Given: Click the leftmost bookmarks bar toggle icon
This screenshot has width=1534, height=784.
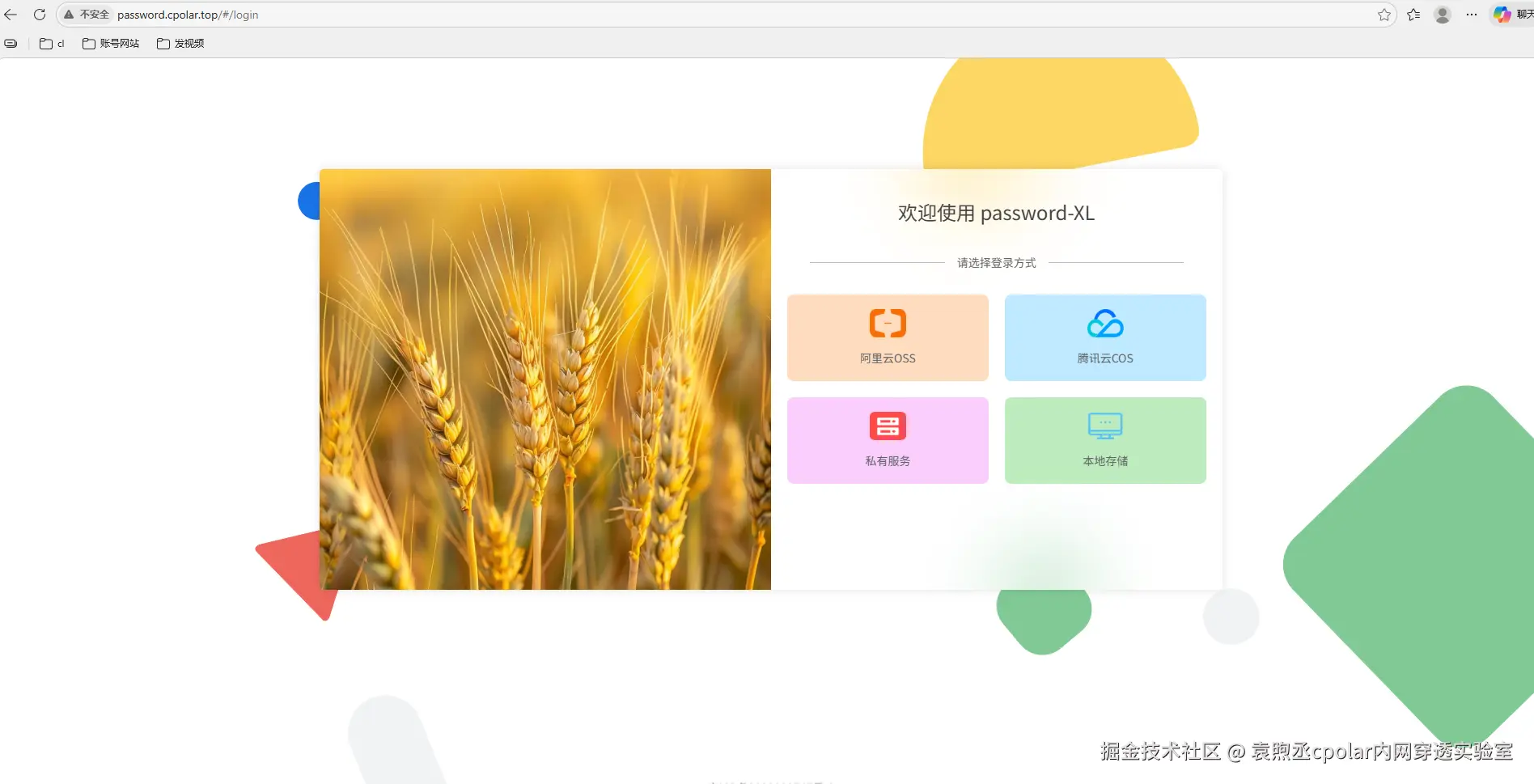Looking at the screenshot, I should coord(11,44).
